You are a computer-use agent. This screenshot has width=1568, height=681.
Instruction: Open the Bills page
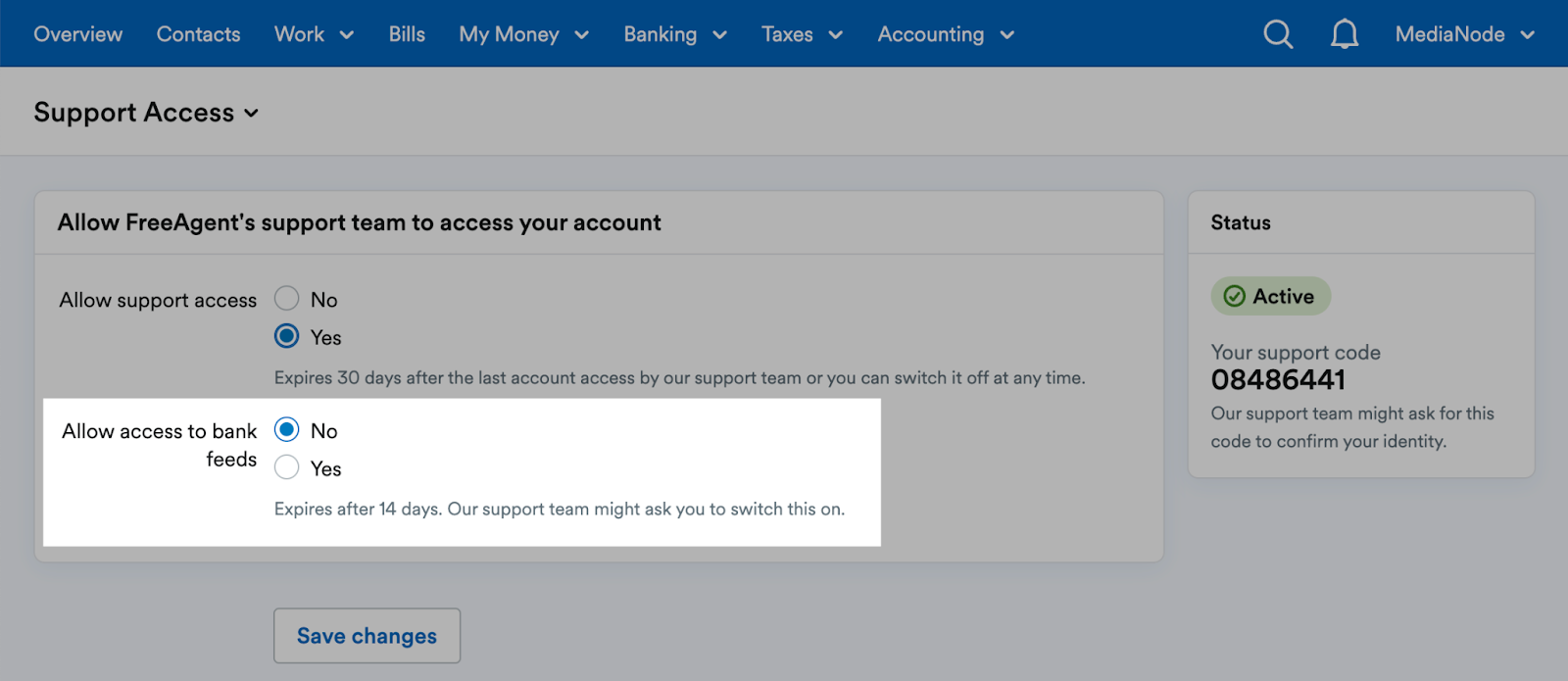pyautogui.click(x=407, y=34)
